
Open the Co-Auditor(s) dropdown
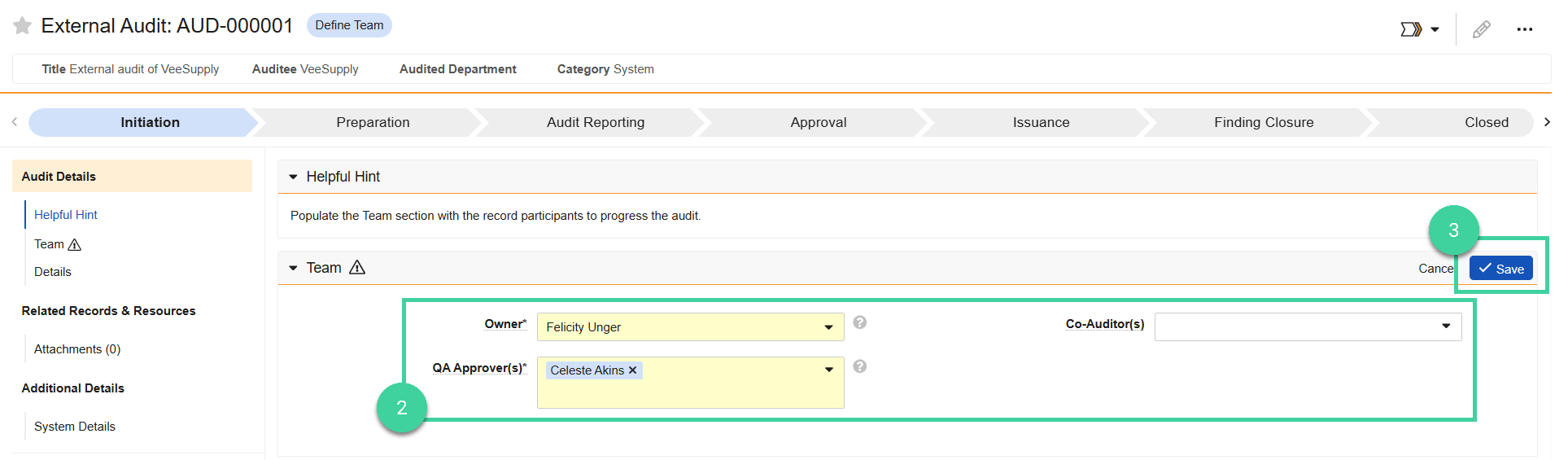1308,326
